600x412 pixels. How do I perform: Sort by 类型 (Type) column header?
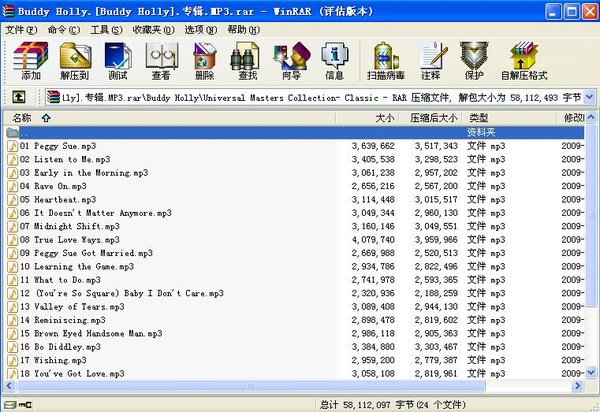tap(509, 118)
